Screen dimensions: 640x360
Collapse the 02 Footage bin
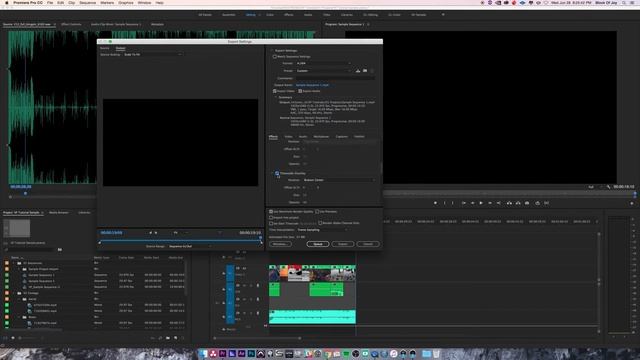point(13,293)
